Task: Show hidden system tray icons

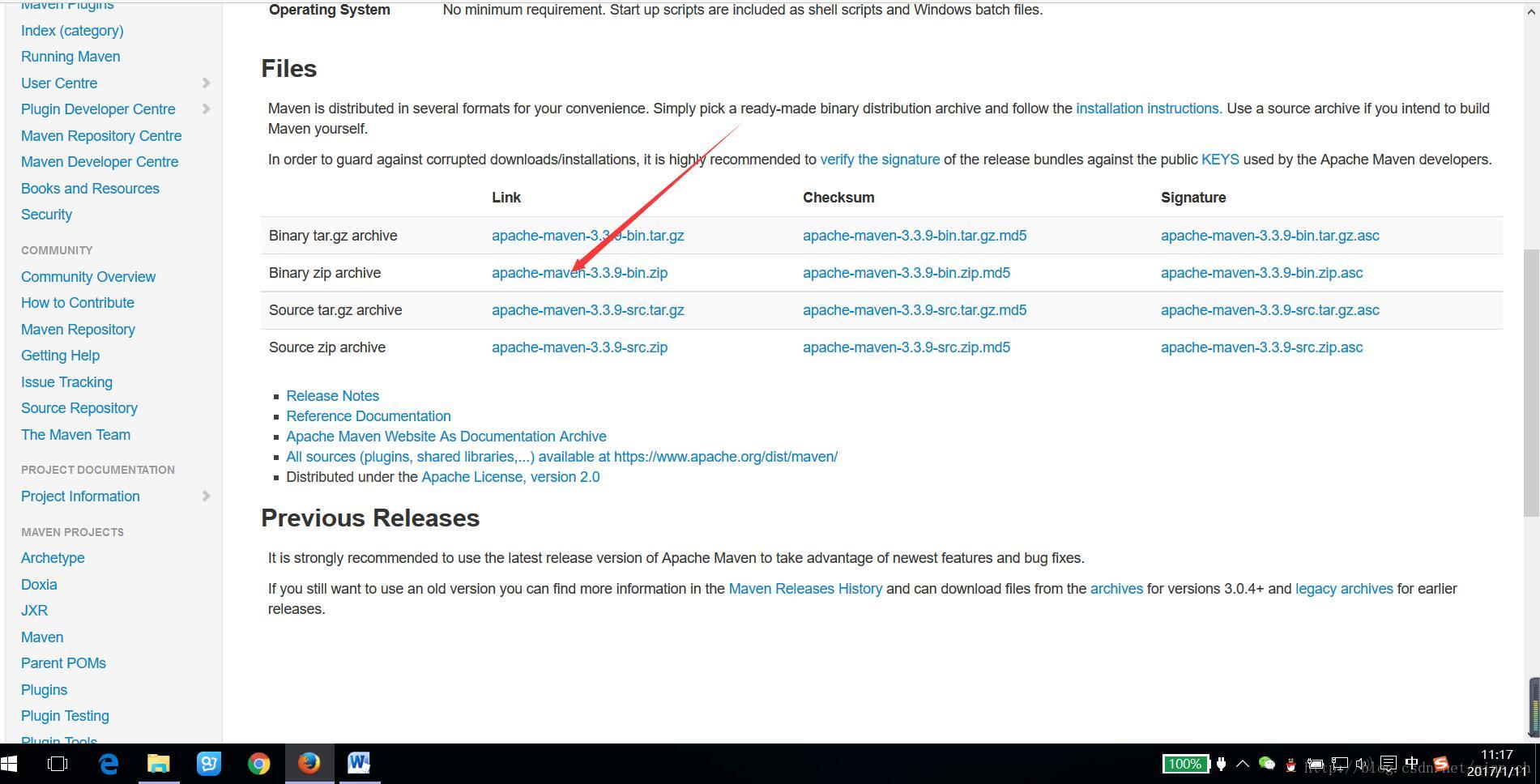Action: tap(1243, 764)
